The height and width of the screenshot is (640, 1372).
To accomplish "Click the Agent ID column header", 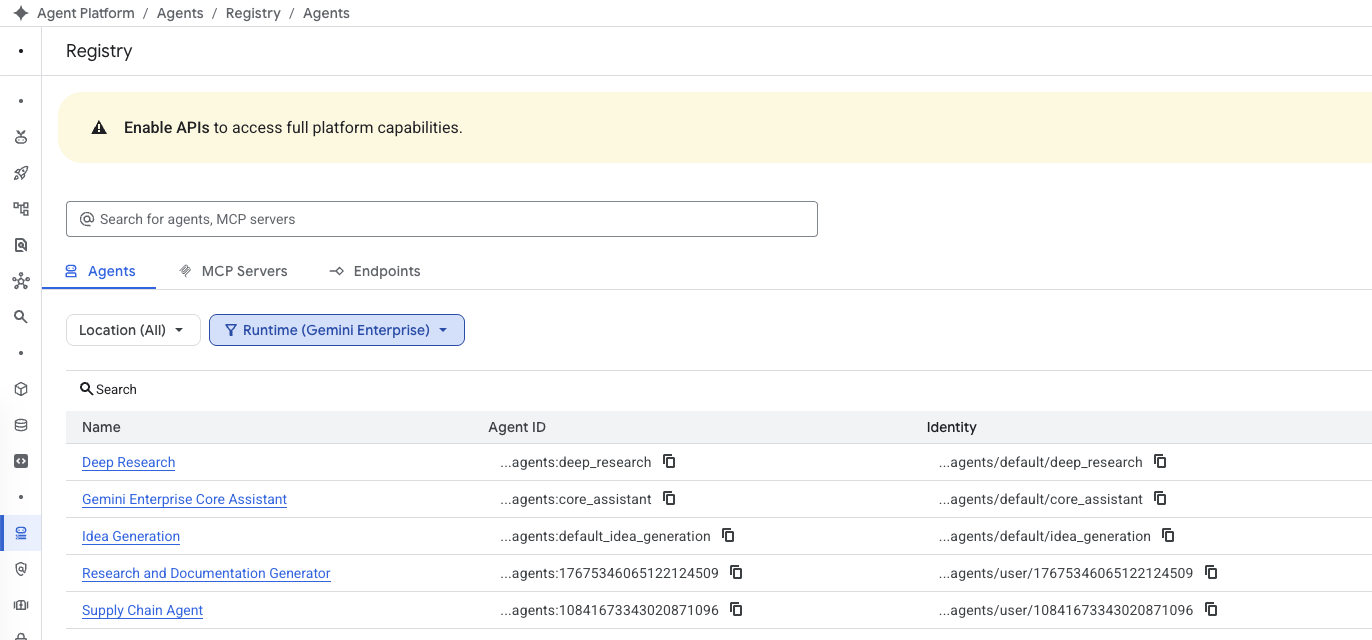I will (x=517, y=427).
